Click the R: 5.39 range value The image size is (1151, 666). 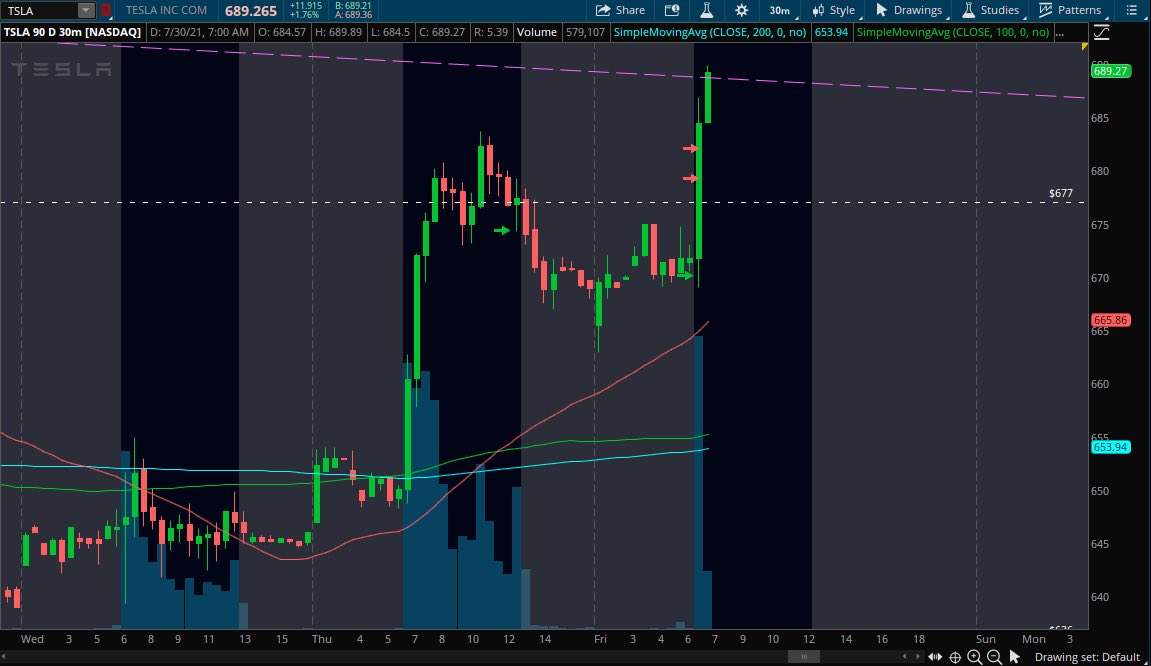tap(491, 32)
